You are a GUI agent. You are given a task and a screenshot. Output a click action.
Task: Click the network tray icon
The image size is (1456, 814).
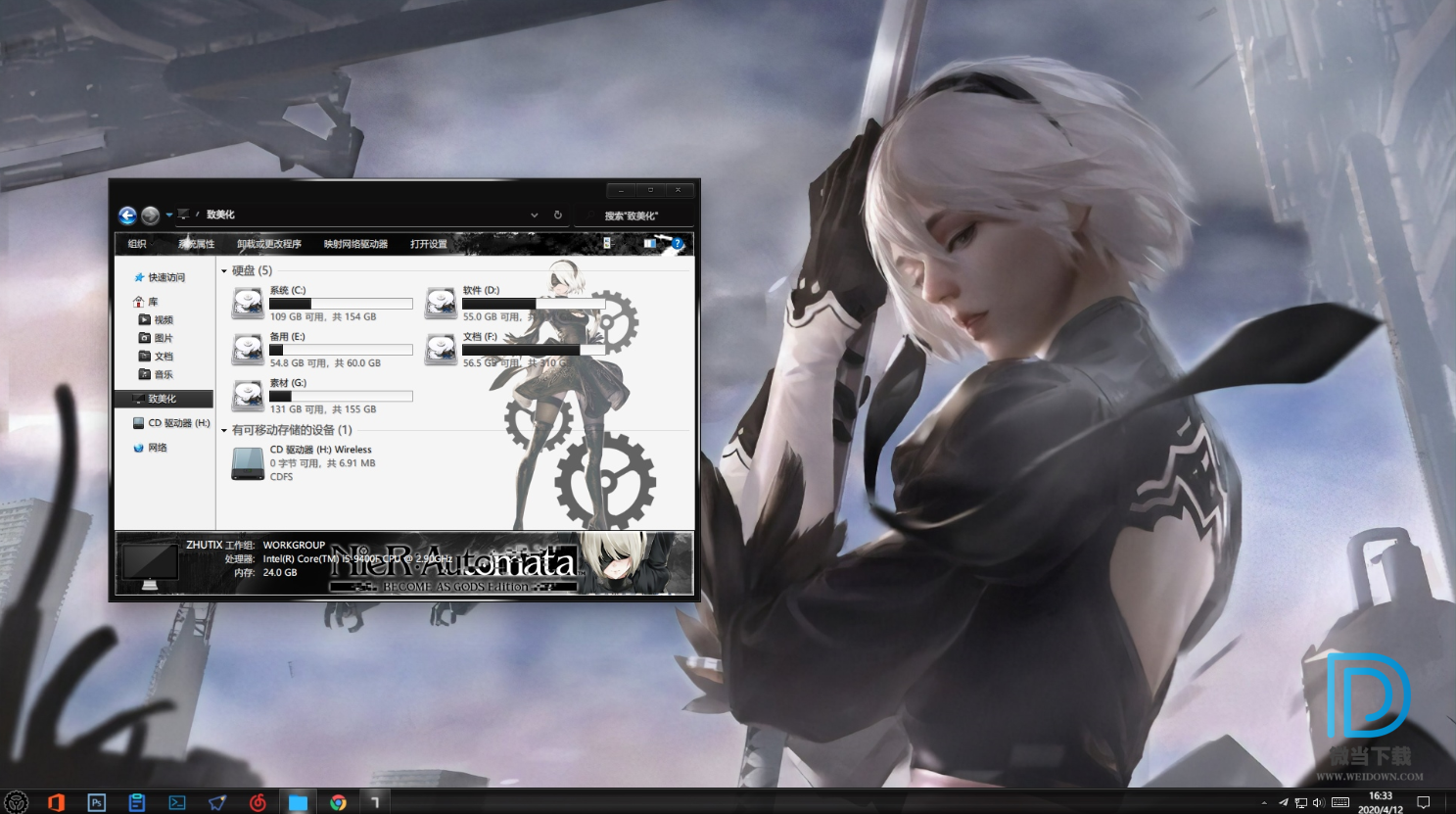coord(1300,803)
